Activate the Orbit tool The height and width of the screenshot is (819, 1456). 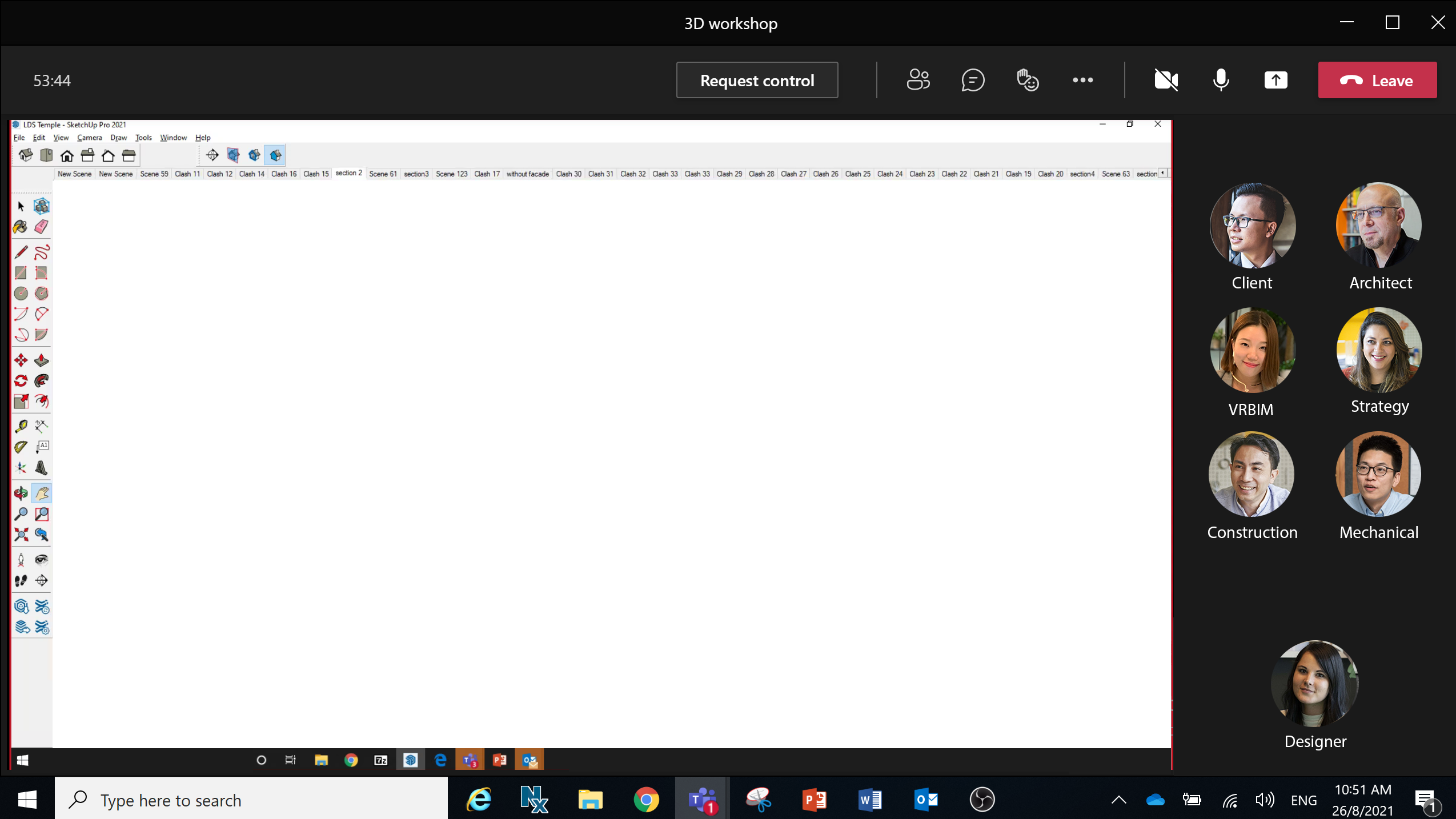21,493
